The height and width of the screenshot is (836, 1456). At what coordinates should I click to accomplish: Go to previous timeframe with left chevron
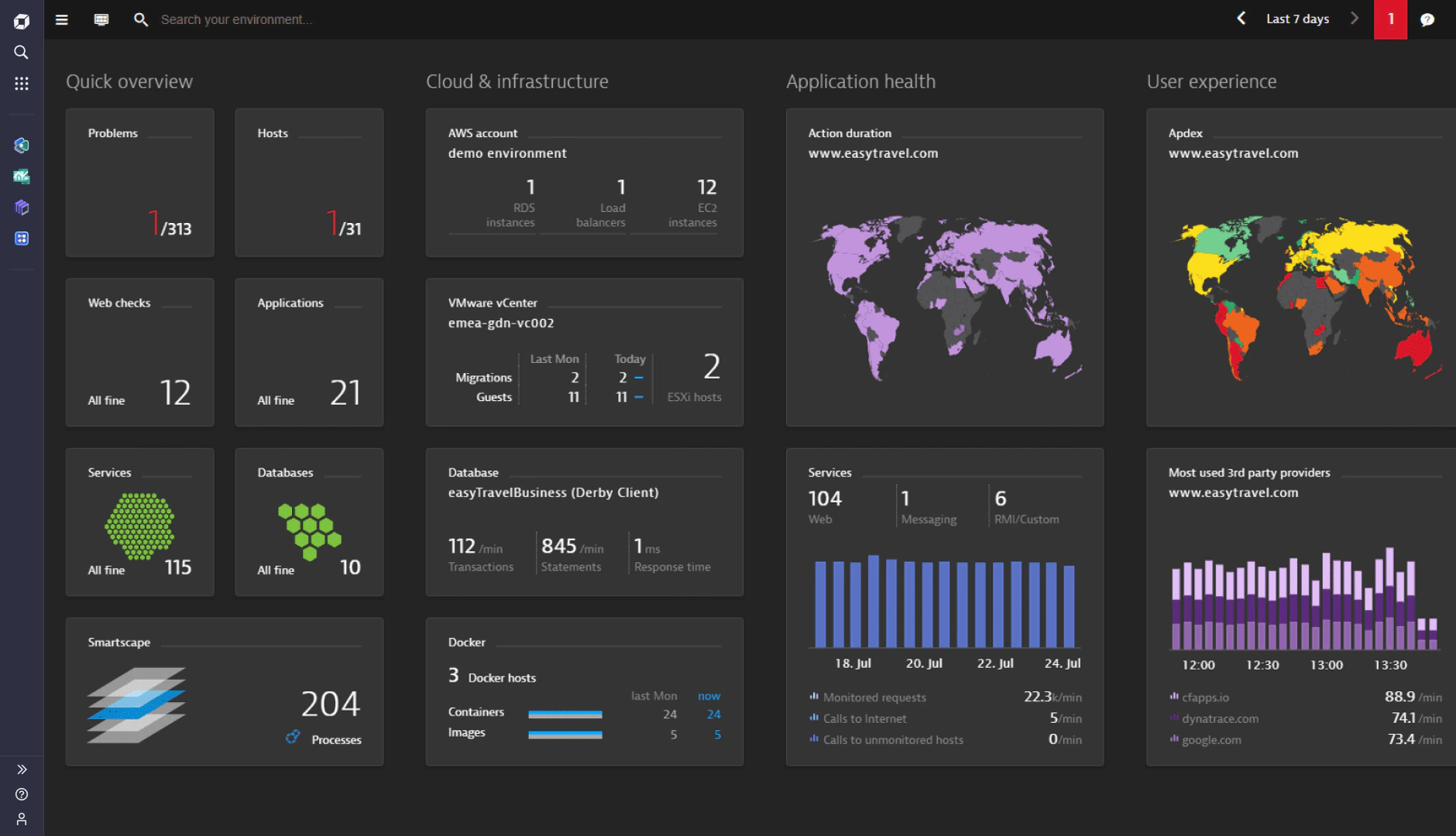[x=1241, y=19]
